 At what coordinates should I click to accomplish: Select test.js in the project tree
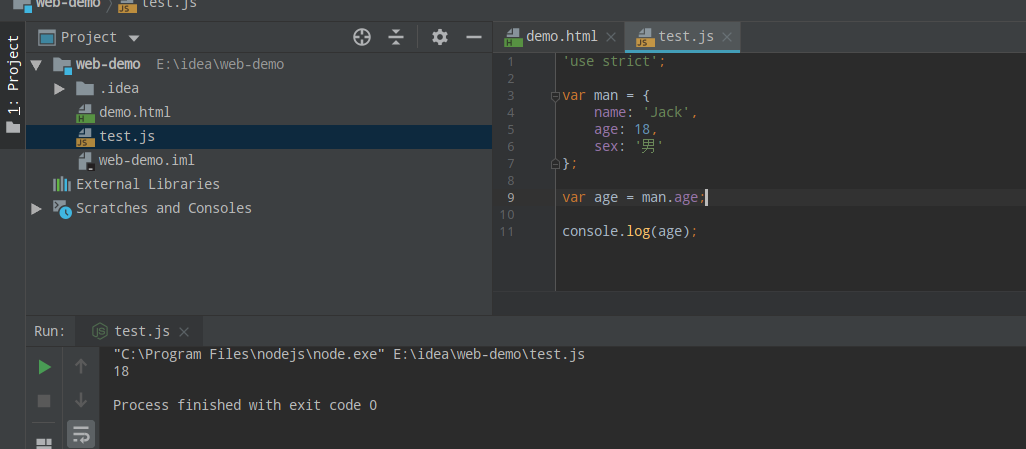(x=127, y=137)
